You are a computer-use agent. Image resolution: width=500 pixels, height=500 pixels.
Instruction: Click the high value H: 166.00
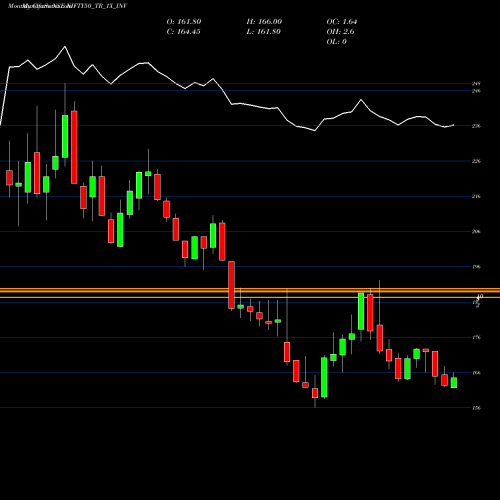(264, 22)
